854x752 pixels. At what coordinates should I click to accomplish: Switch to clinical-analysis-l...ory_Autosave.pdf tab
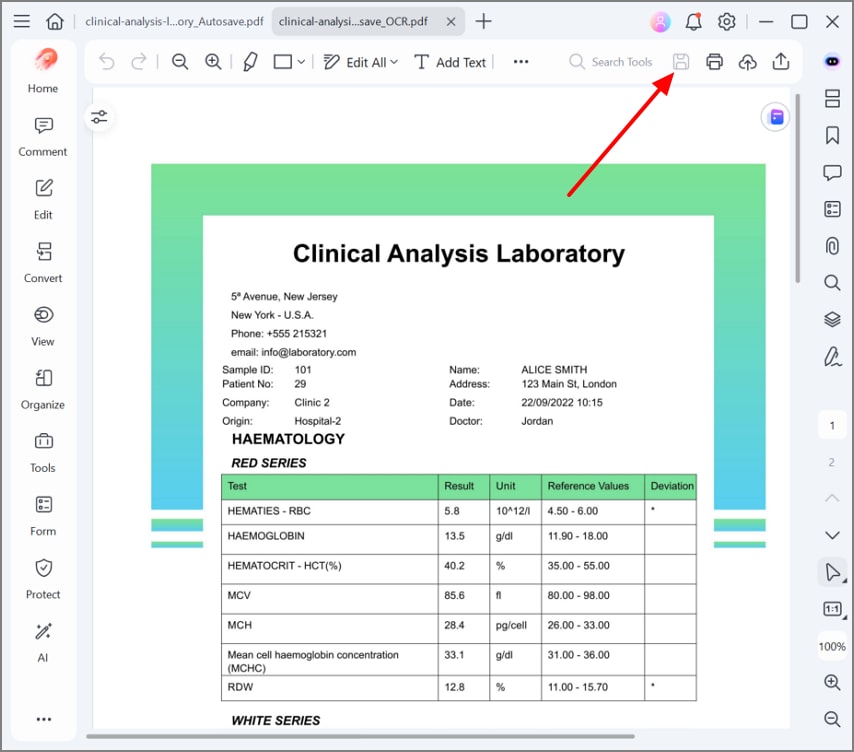point(174,21)
